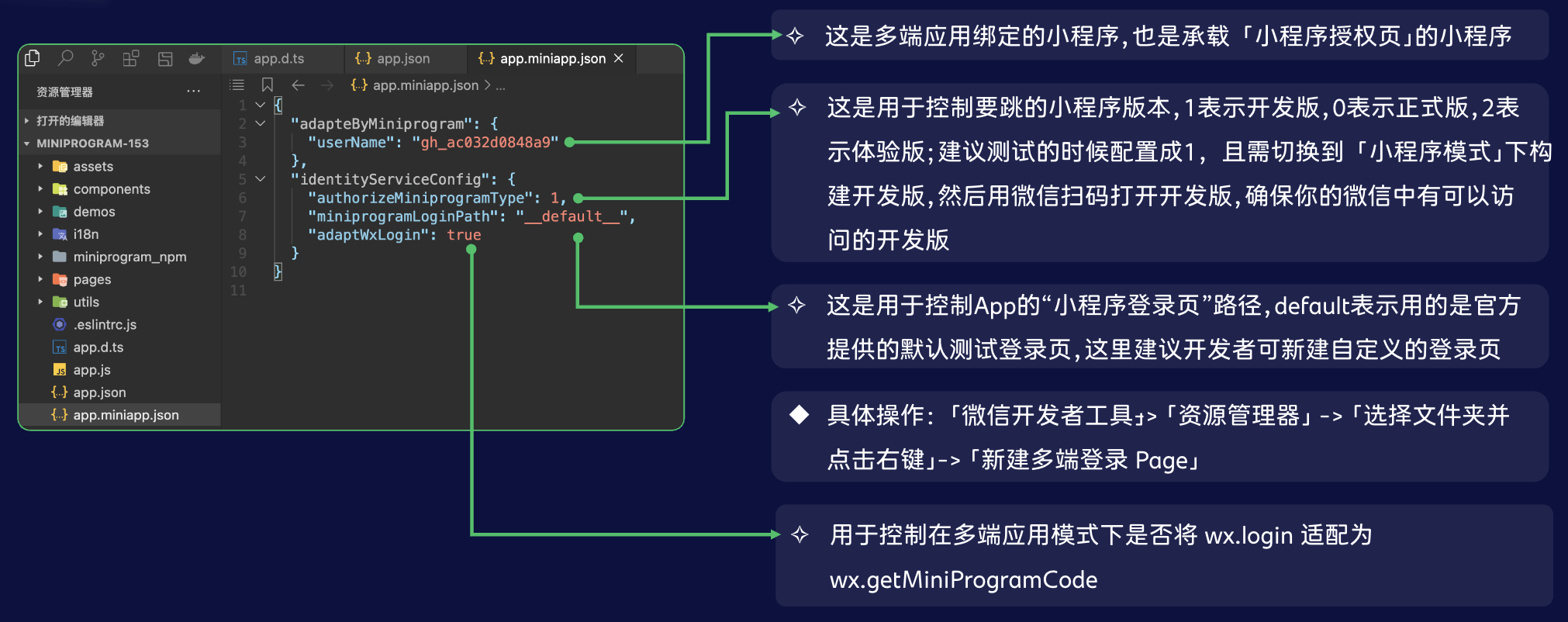The height and width of the screenshot is (622, 1568).
Task: Open the Explorer files icon in activity bar
Action: pyautogui.click(x=33, y=58)
